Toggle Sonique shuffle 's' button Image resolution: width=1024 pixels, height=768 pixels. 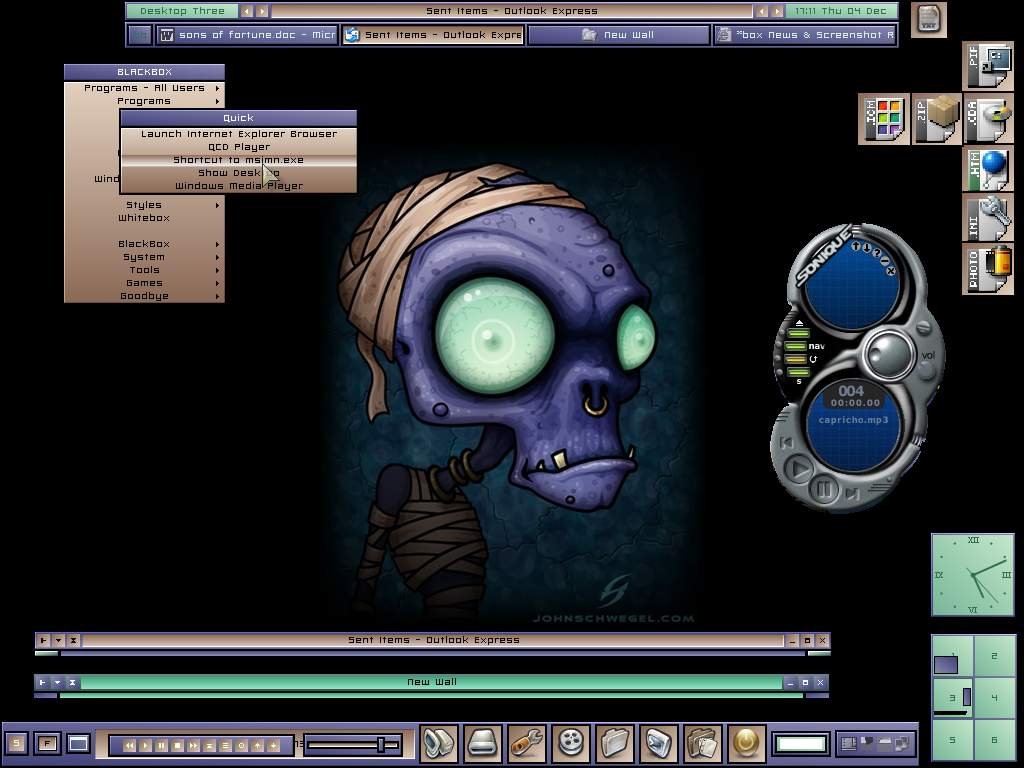(x=797, y=372)
